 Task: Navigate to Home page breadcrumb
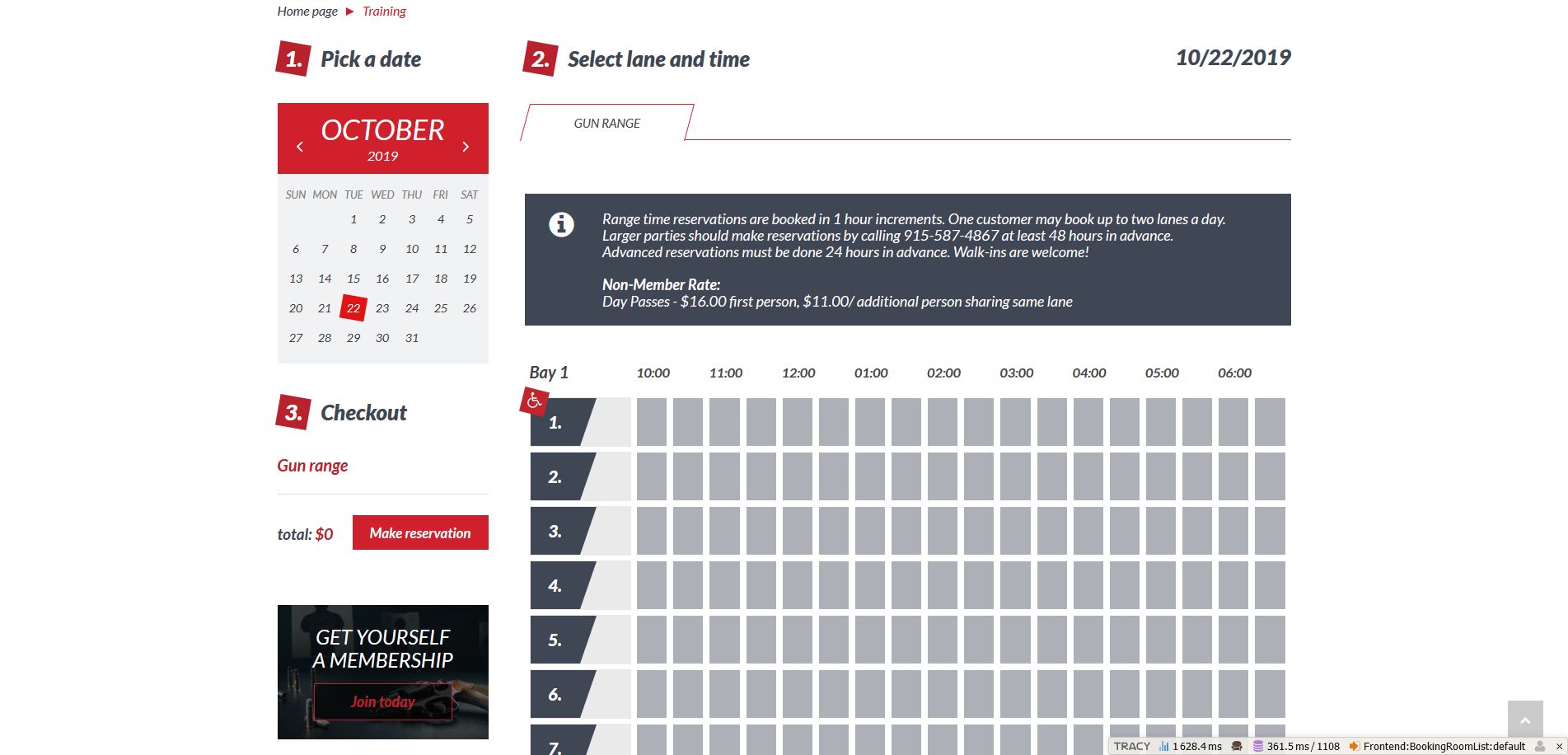307,12
